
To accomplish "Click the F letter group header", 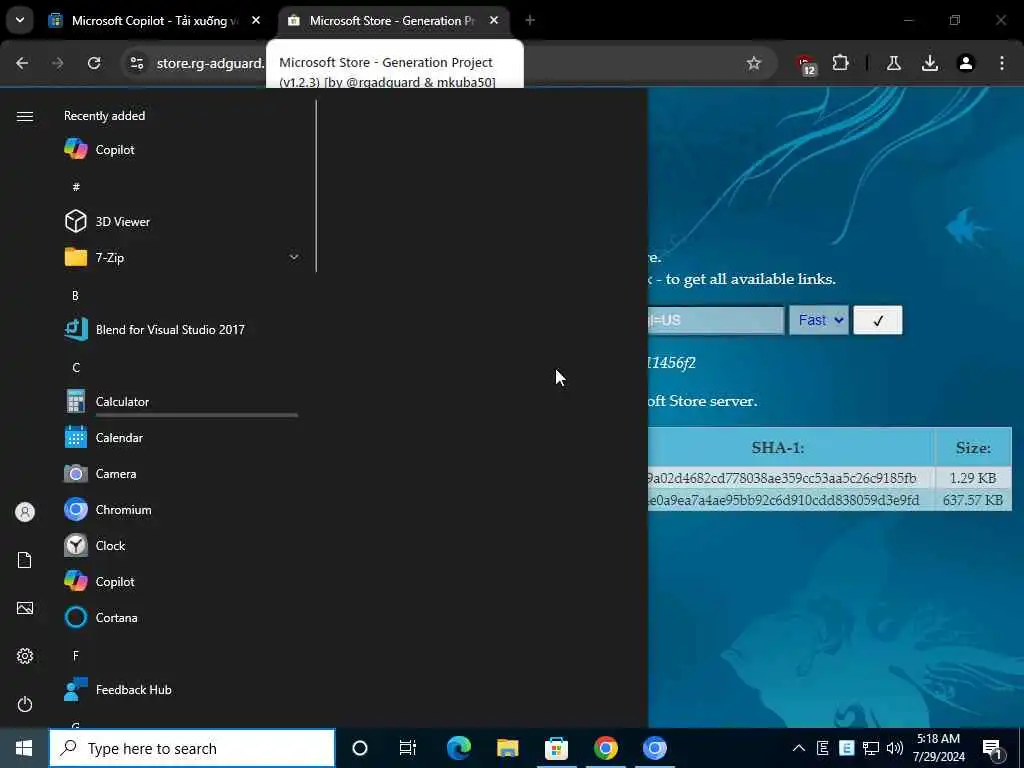I will (x=76, y=655).
